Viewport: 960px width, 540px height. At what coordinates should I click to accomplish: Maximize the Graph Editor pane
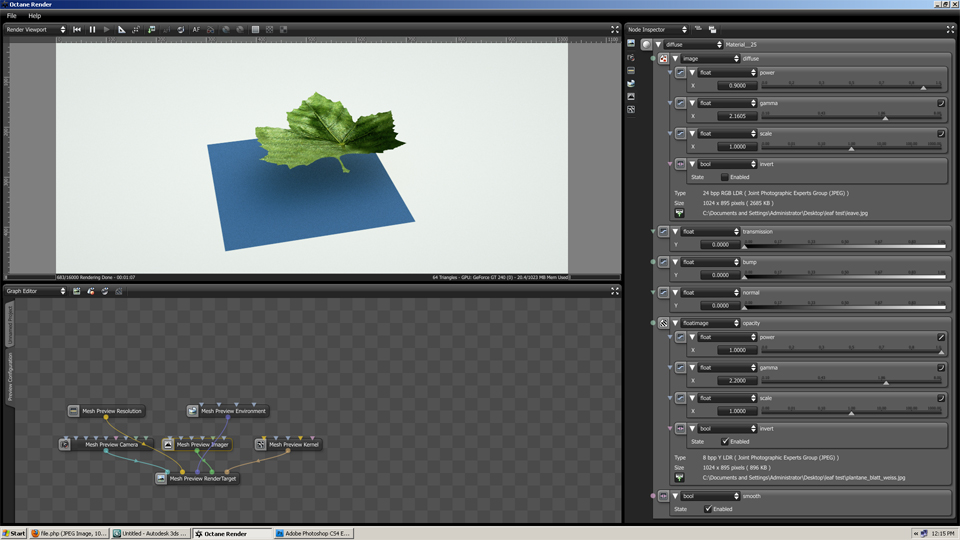coord(615,291)
